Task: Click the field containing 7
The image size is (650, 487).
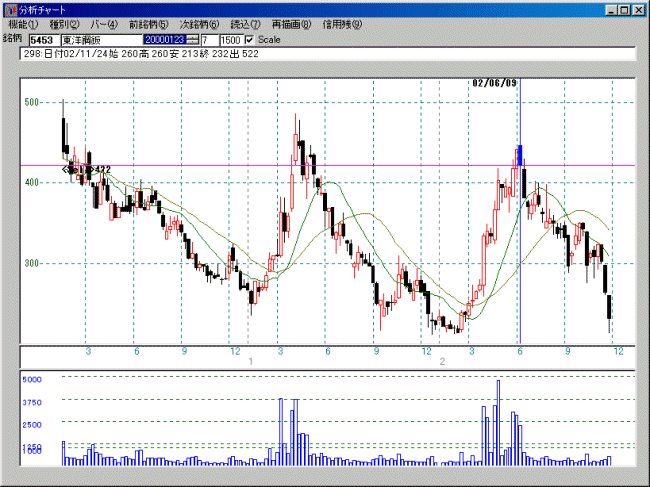Action: 210,40
